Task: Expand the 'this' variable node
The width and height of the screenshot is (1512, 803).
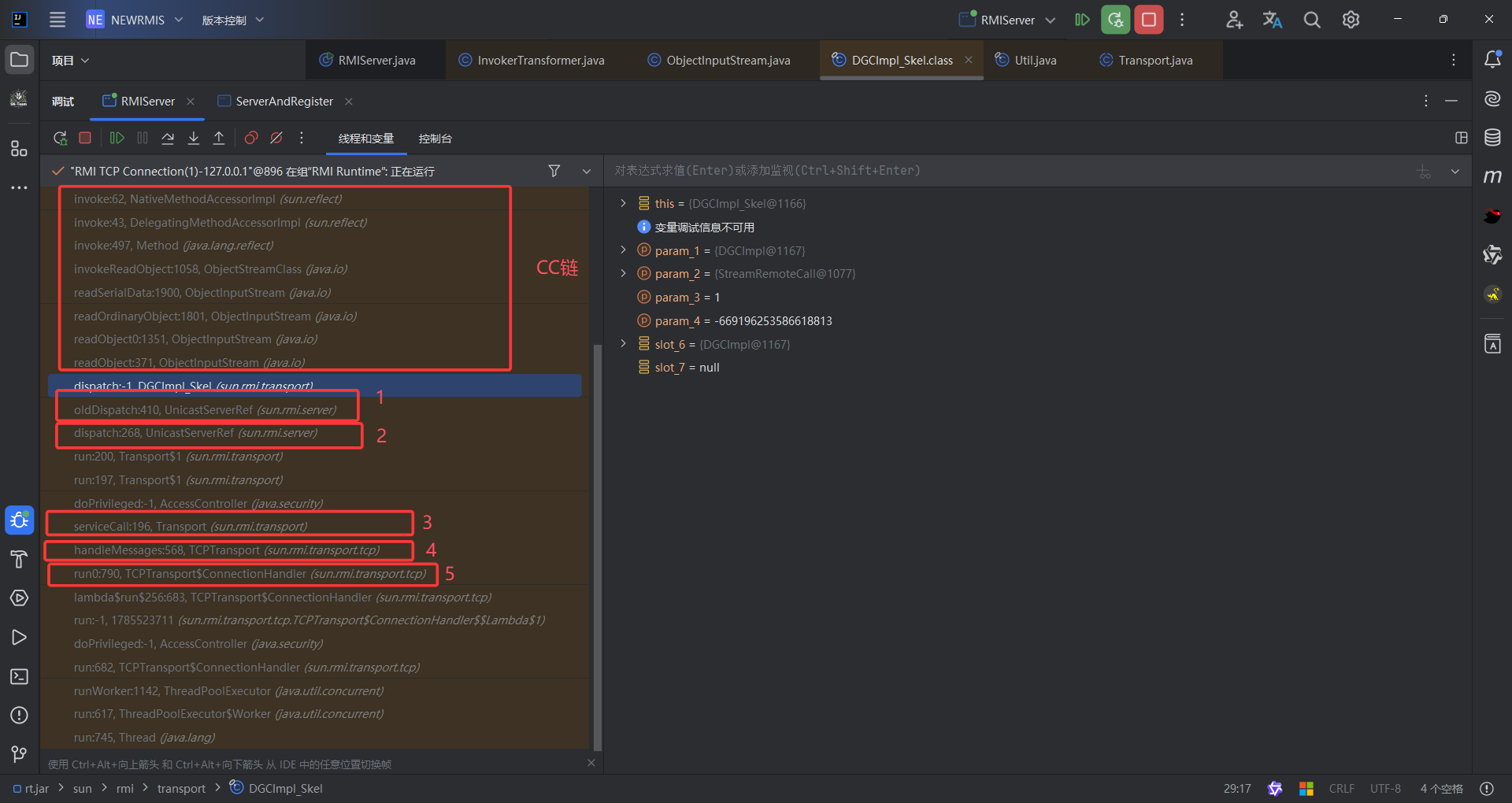Action: pos(623,203)
